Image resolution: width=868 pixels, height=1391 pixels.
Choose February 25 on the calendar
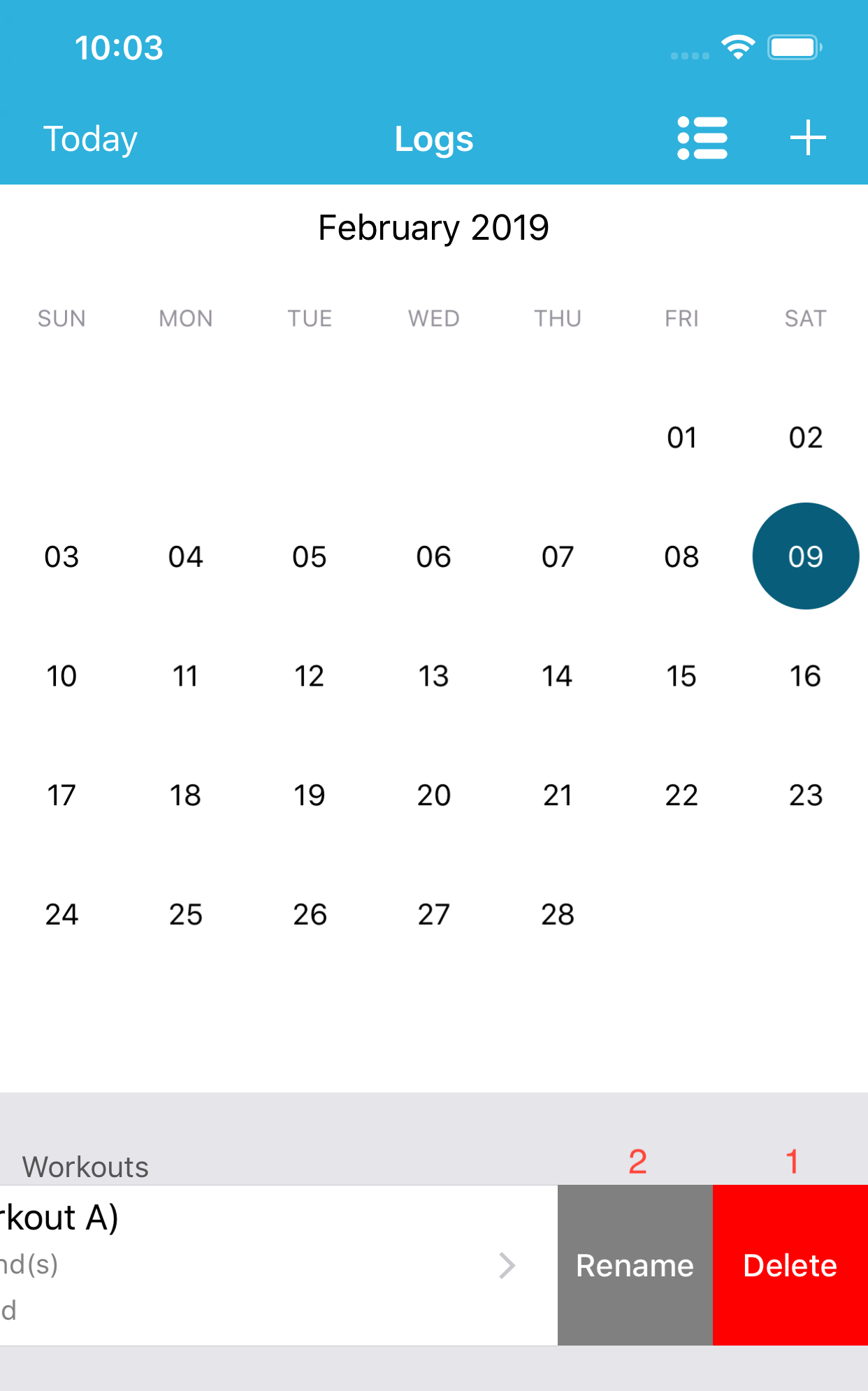(186, 914)
